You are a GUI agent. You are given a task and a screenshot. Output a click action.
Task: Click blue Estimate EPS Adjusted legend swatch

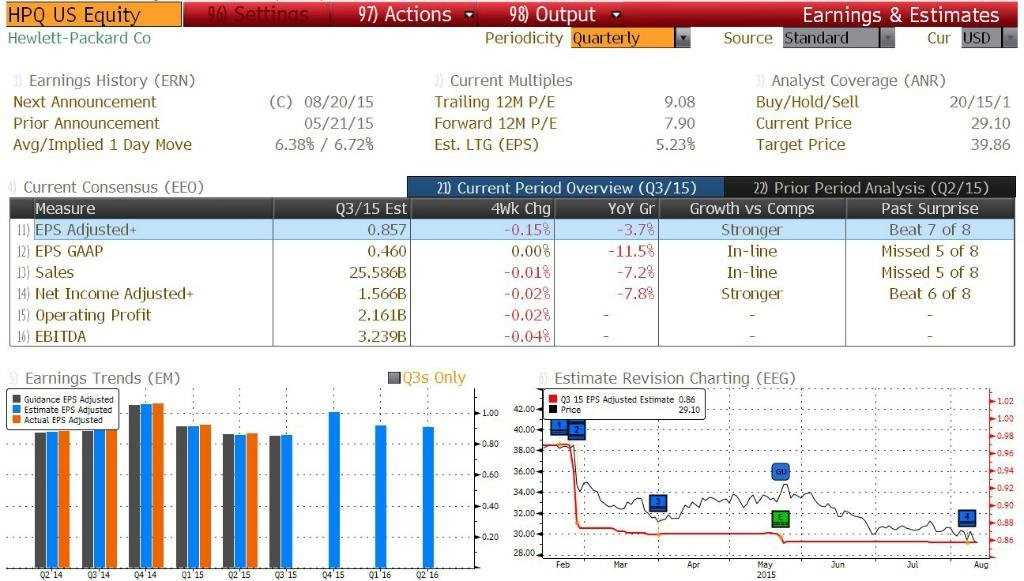click(x=17, y=409)
